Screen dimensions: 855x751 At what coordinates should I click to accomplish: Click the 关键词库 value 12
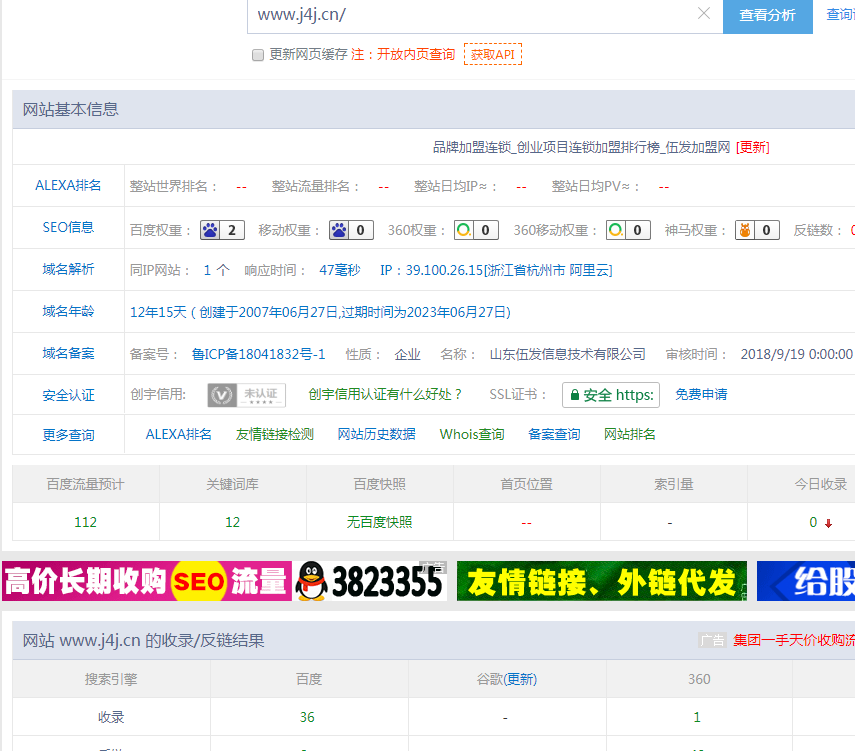tap(232, 522)
